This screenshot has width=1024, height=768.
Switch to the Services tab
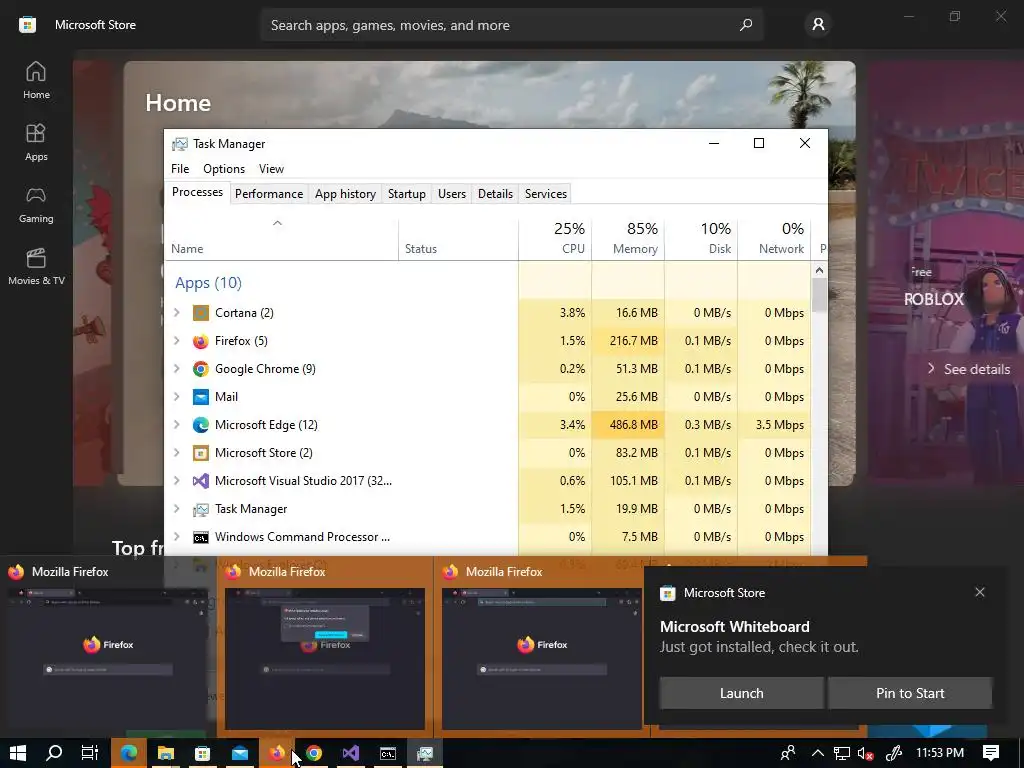point(546,194)
